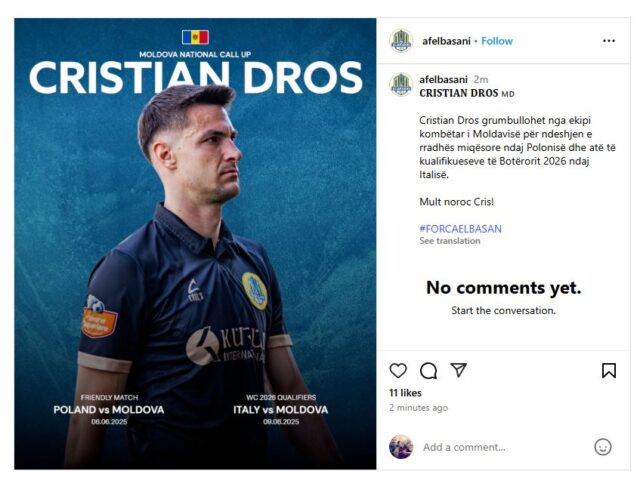Screen dimensions: 640x493
Task: Click the Moldova flag in the image
Action: pos(195,37)
